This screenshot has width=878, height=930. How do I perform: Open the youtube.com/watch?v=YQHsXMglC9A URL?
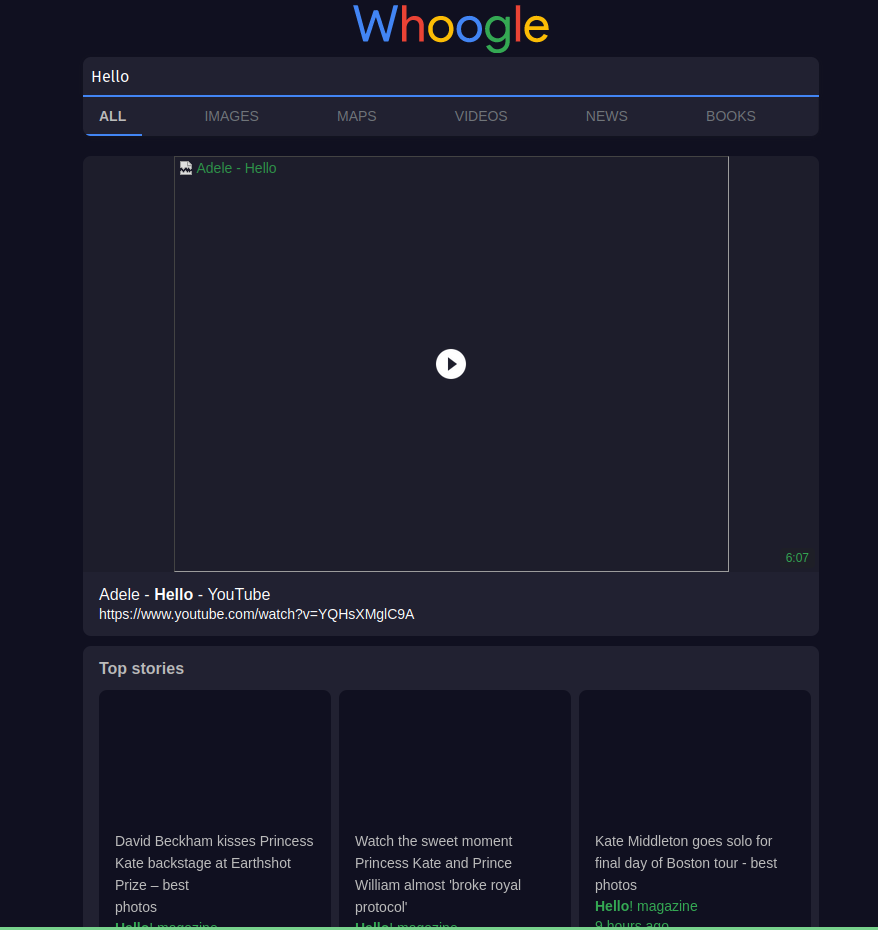tap(256, 614)
